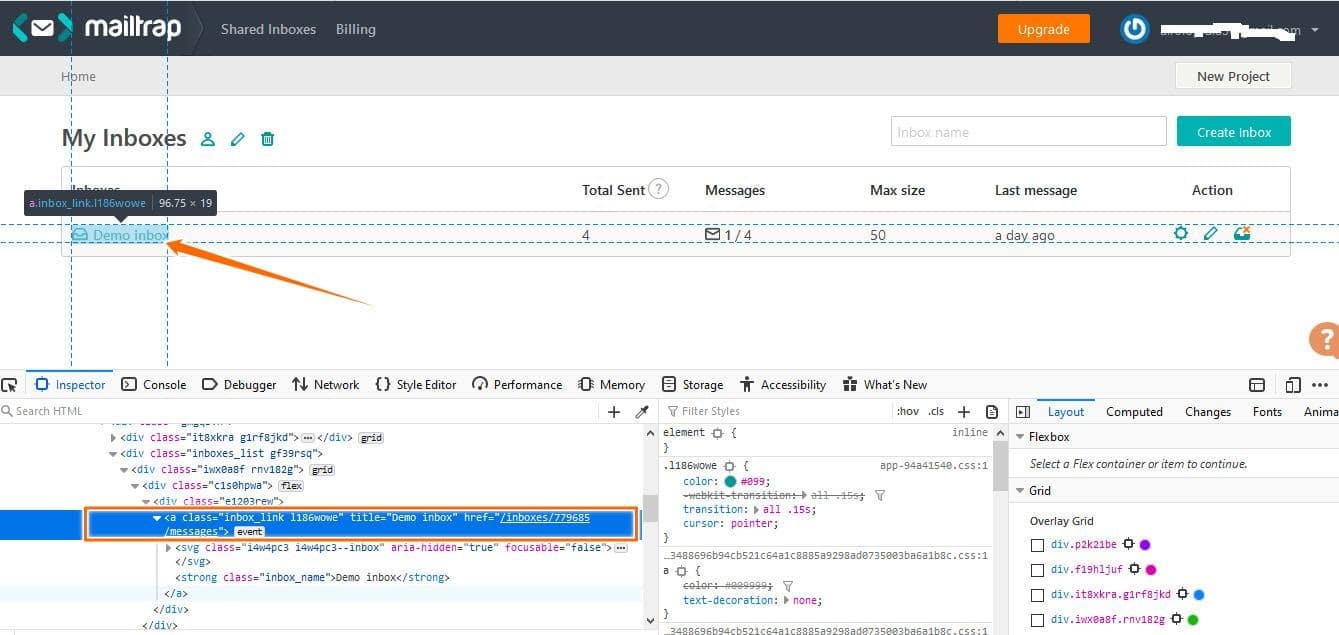Click the pencil icon beside My Inboxes
The height and width of the screenshot is (635, 1339).
[237, 139]
